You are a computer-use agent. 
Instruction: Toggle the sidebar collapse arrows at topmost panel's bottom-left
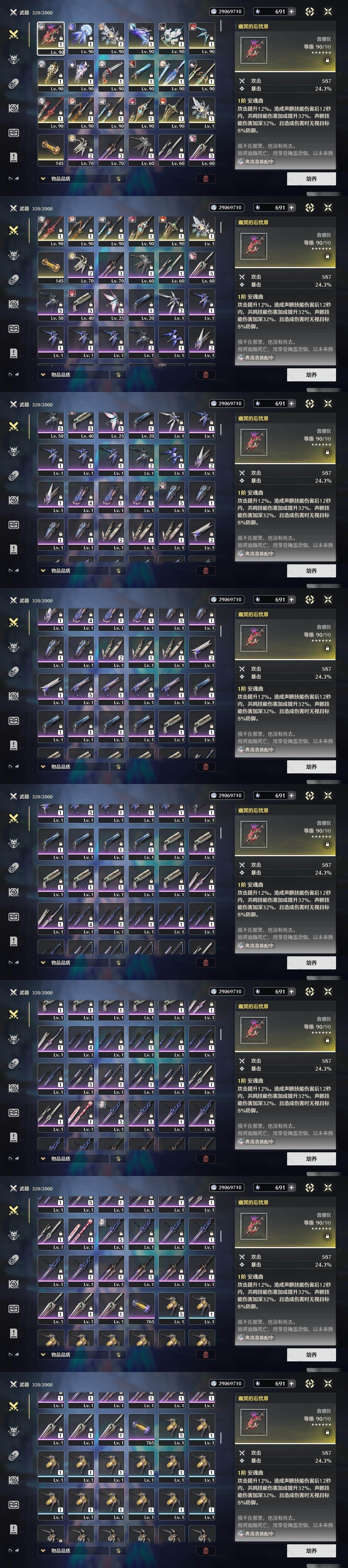tap(13, 178)
